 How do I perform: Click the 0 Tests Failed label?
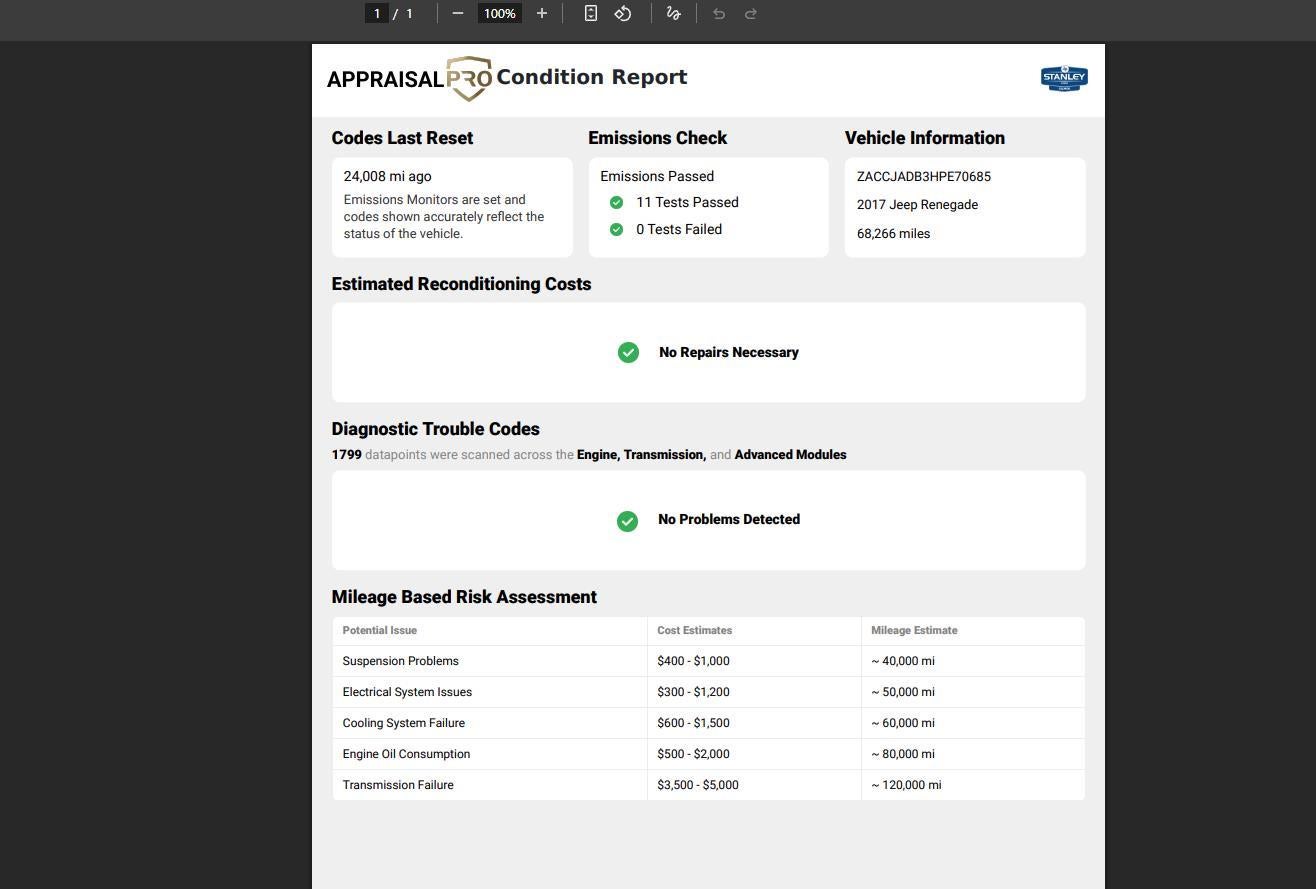coord(679,230)
